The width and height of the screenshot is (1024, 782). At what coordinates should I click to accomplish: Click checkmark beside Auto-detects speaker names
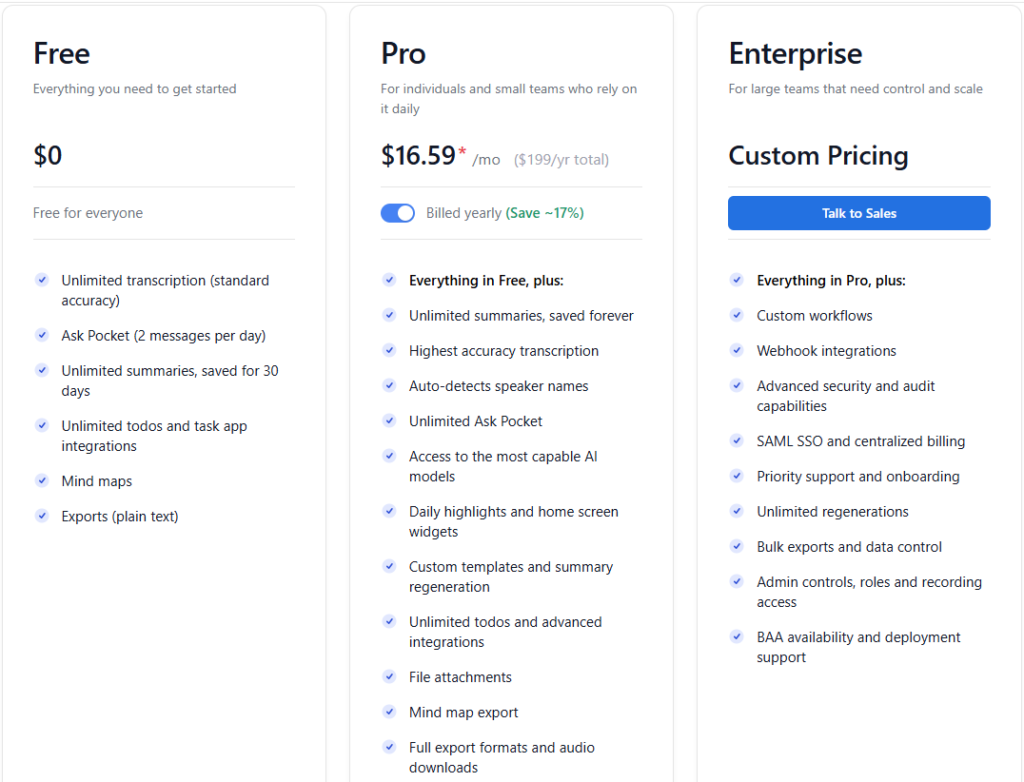(x=389, y=385)
